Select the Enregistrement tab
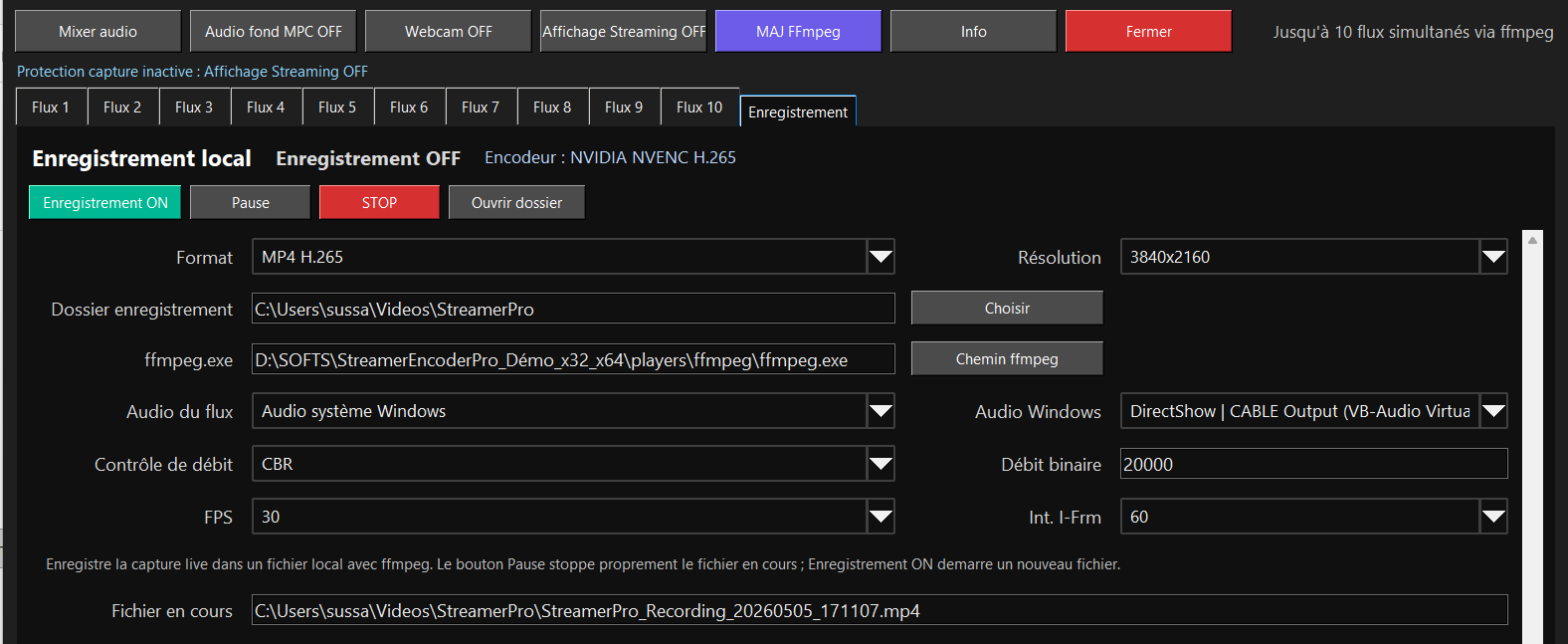The width and height of the screenshot is (1568, 644). (798, 110)
